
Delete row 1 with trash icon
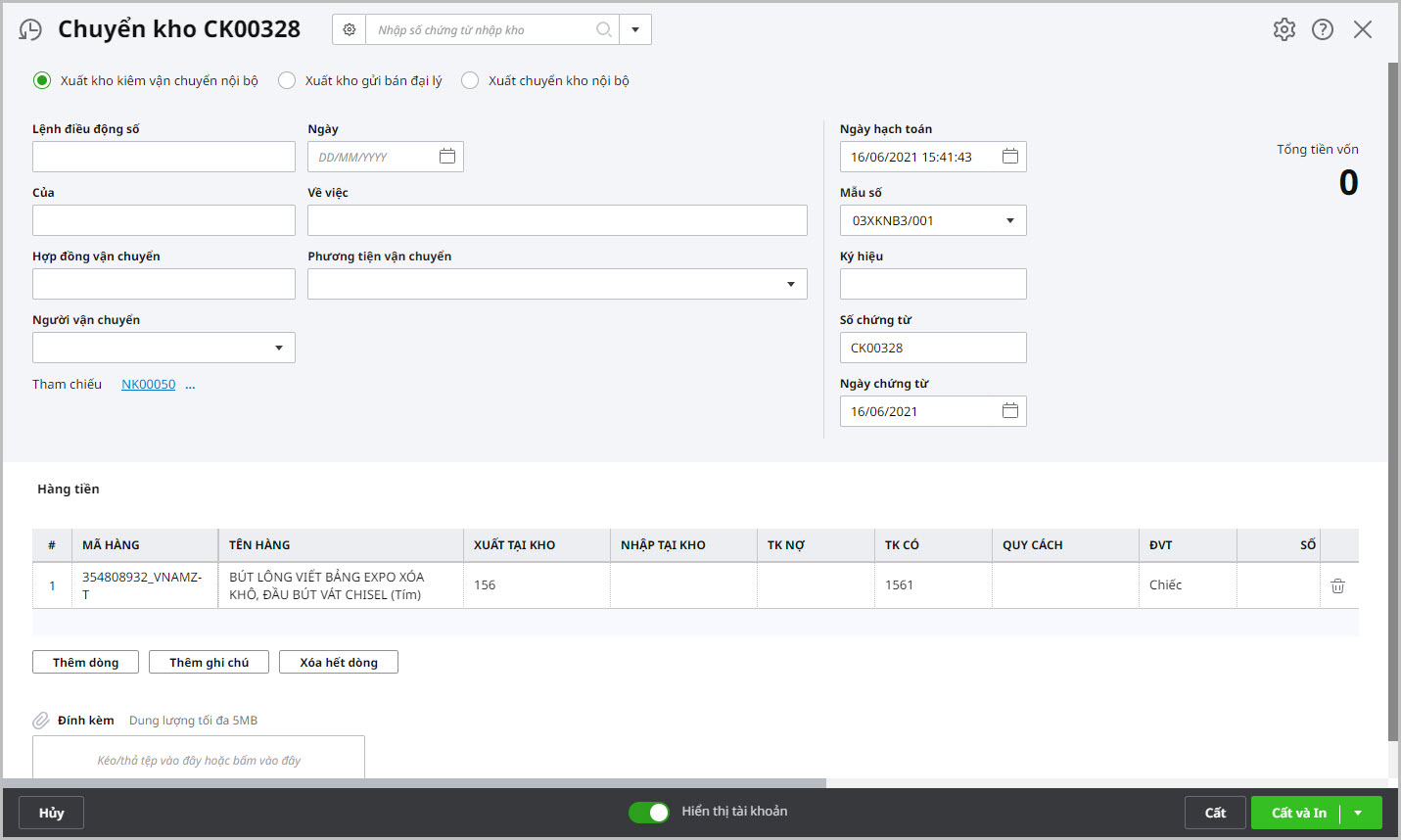pos(1337,585)
